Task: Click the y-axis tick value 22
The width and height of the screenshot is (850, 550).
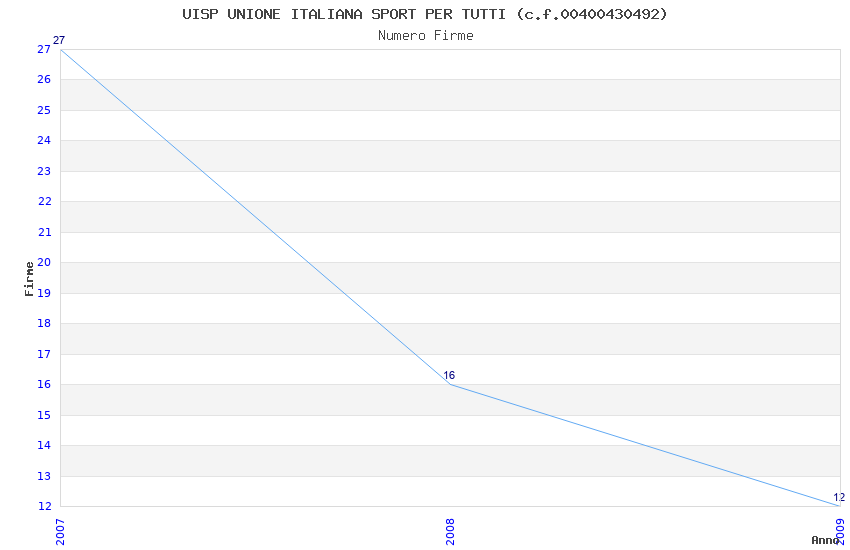Action: click(x=44, y=202)
